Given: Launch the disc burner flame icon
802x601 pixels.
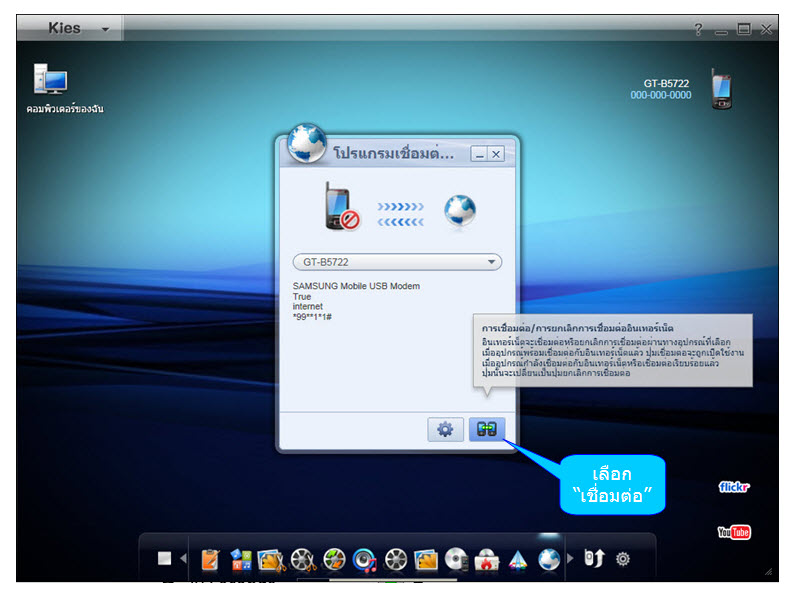Looking at the screenshot, I should coord(487,559).
